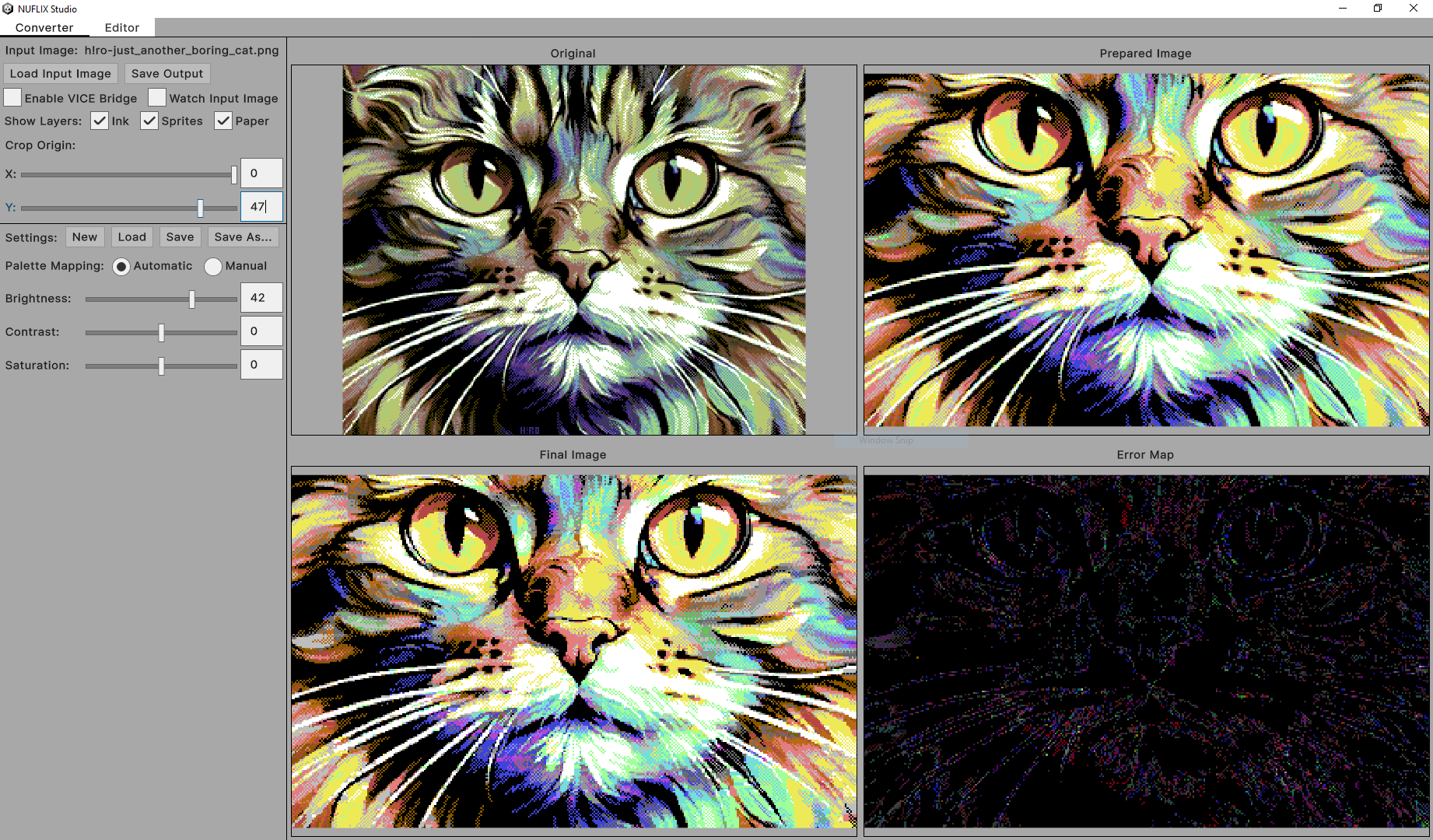Click the Crop Origin X value field

click(x=261, y=173)
